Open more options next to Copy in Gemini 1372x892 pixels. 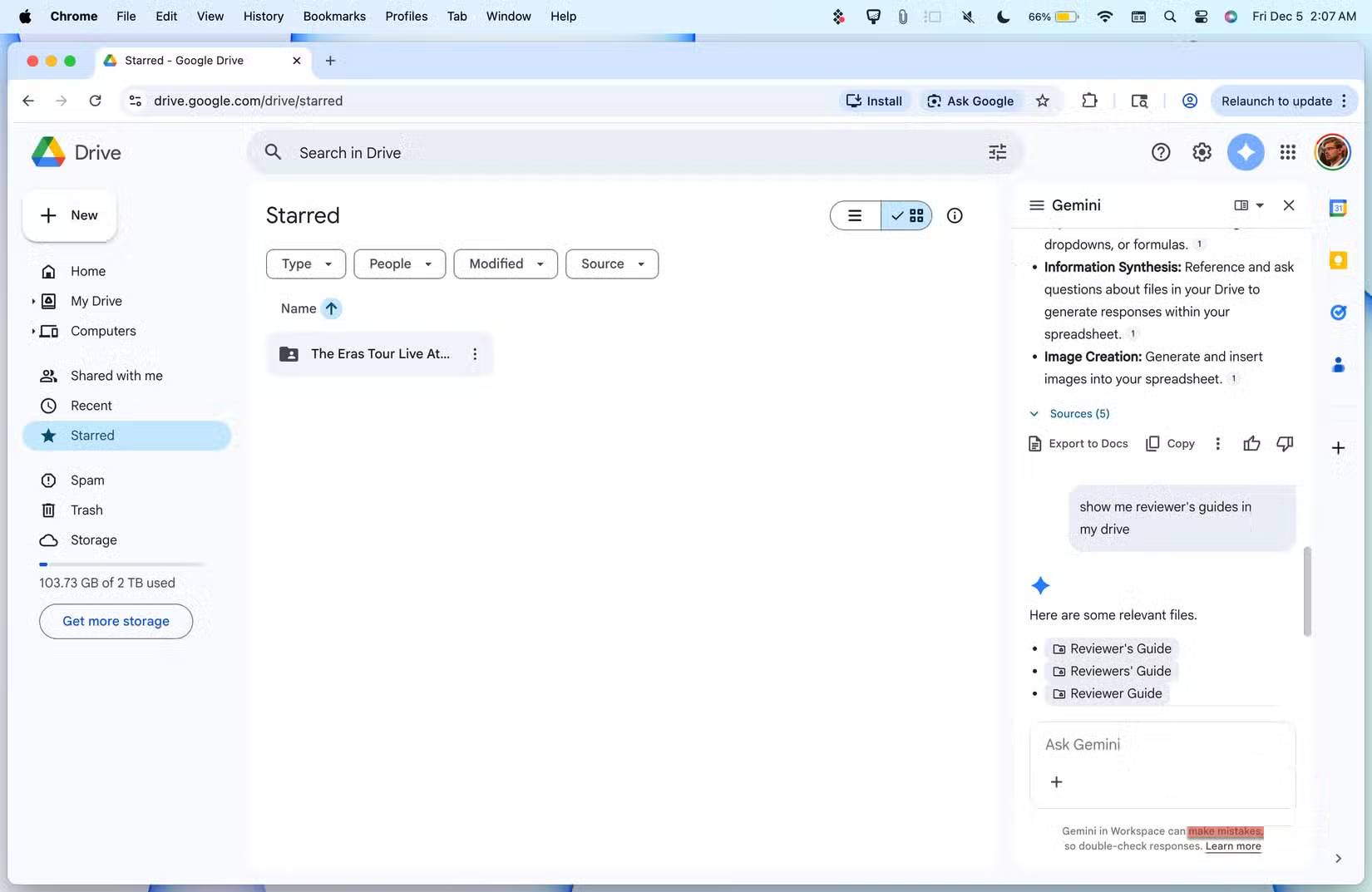point(1217,444)
